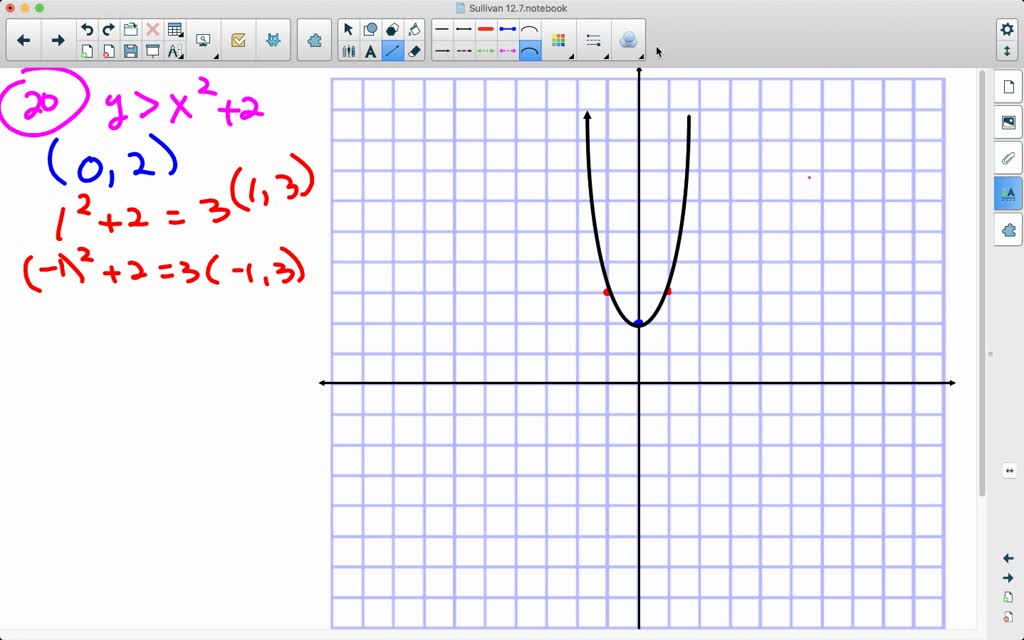Viewport: 1024px width, 640px height.
Task: Pick the blue line with end dots
Action: [x=507, y=29]
